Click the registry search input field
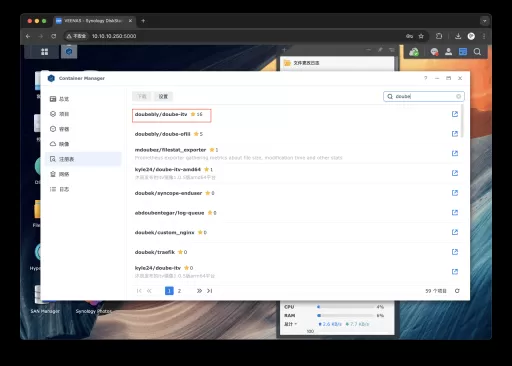512x366 pixels. [x=424, y=96]
